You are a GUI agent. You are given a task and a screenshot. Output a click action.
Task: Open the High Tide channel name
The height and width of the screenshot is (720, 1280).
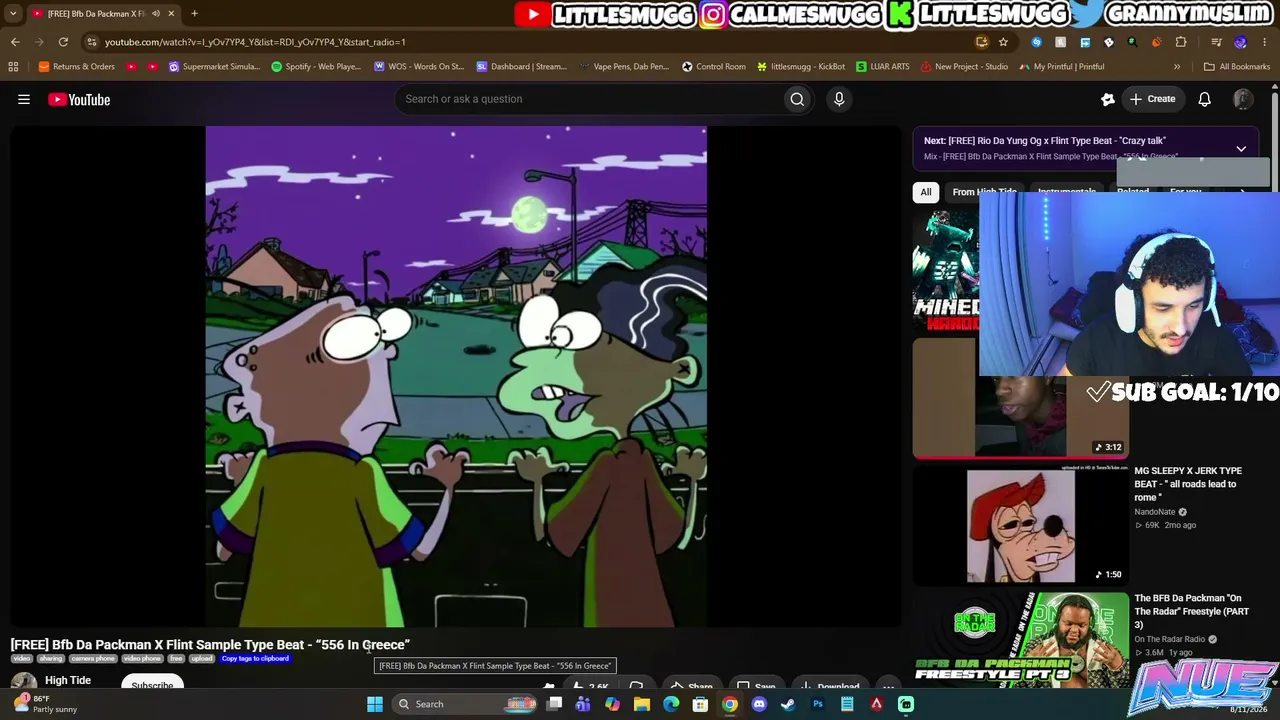(x=68, y=681)
